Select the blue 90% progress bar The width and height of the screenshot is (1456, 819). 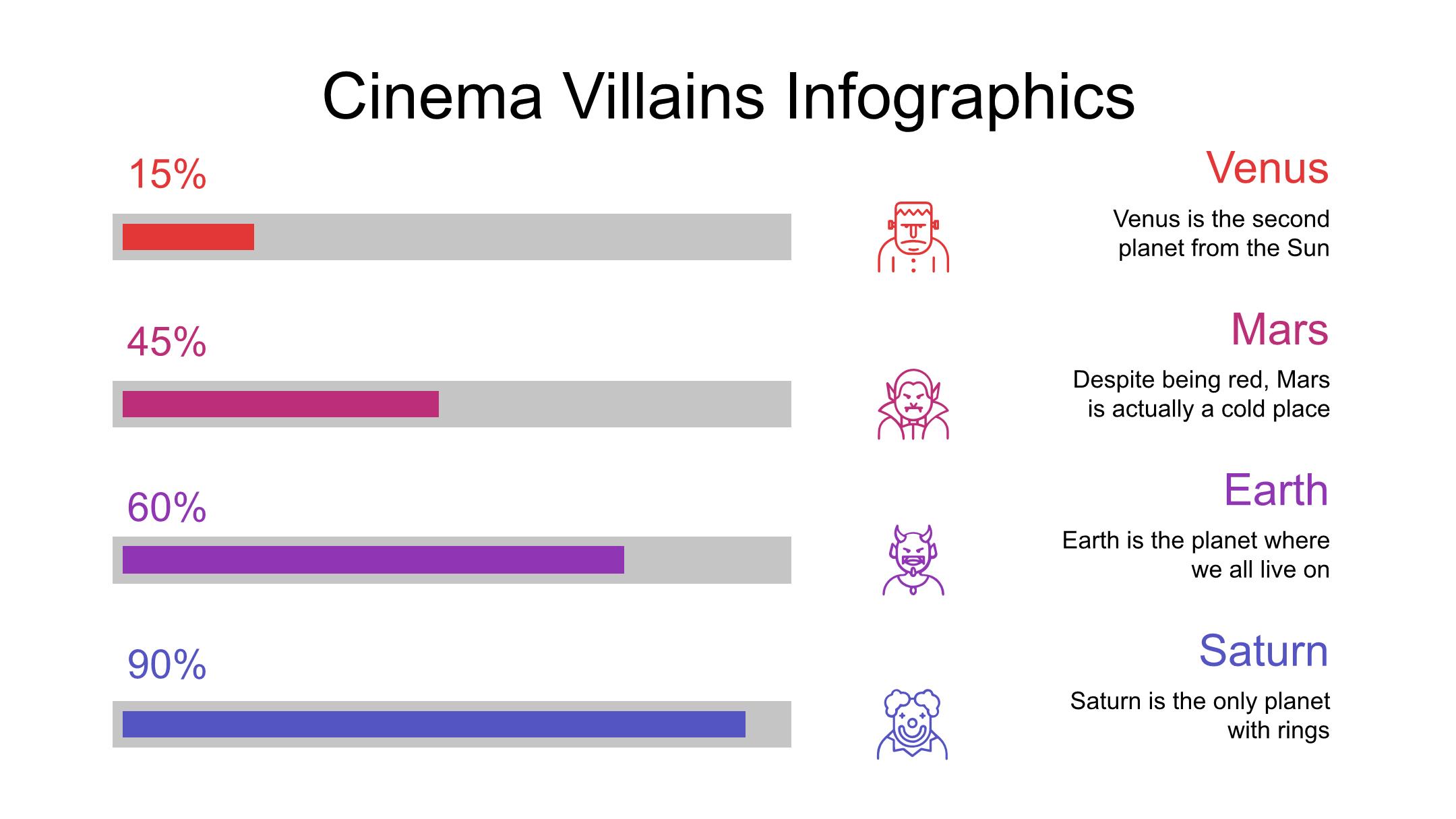click(x=433, y=725)
